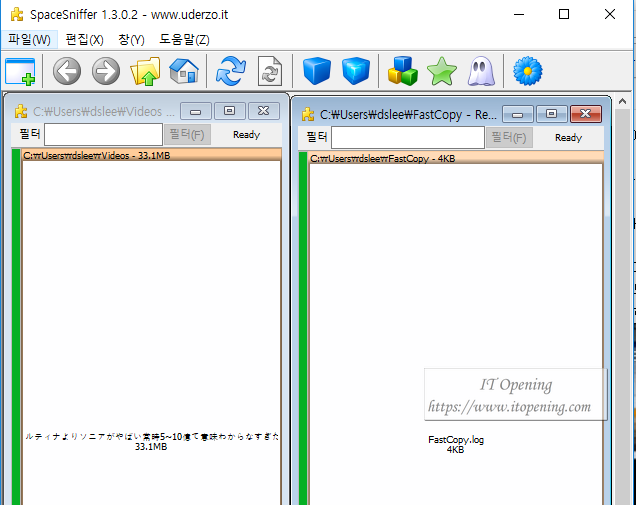This screenshot has width=636, height=505.
Task: Click the more detail blue cube icon
Action: point(355,71)
